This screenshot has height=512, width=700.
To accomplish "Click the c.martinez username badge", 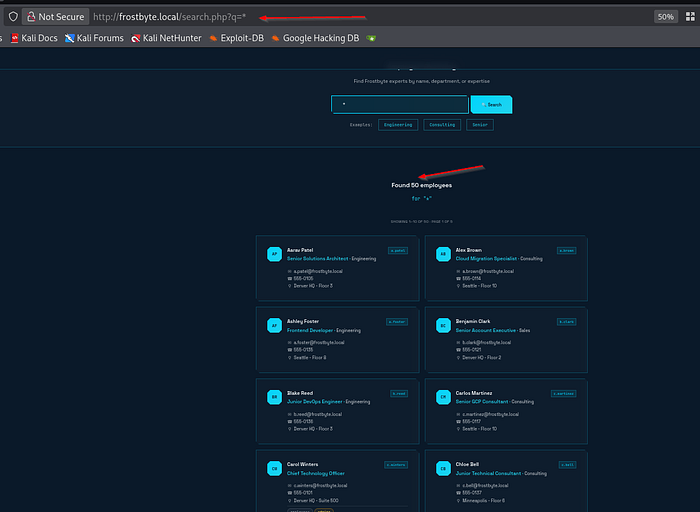I will tap(564, 393).
